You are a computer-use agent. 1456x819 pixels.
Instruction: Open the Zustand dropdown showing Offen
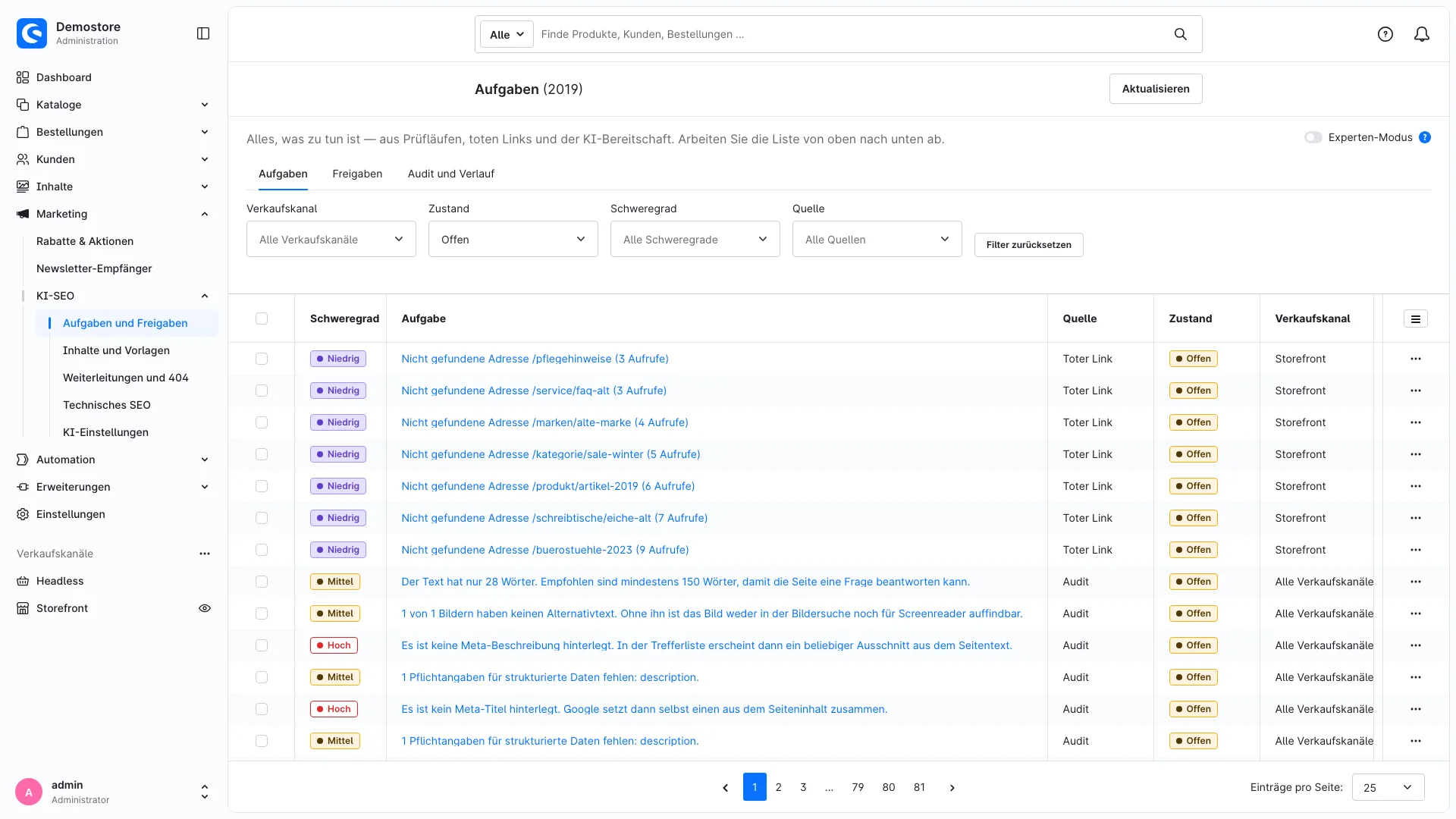point(513,240)
